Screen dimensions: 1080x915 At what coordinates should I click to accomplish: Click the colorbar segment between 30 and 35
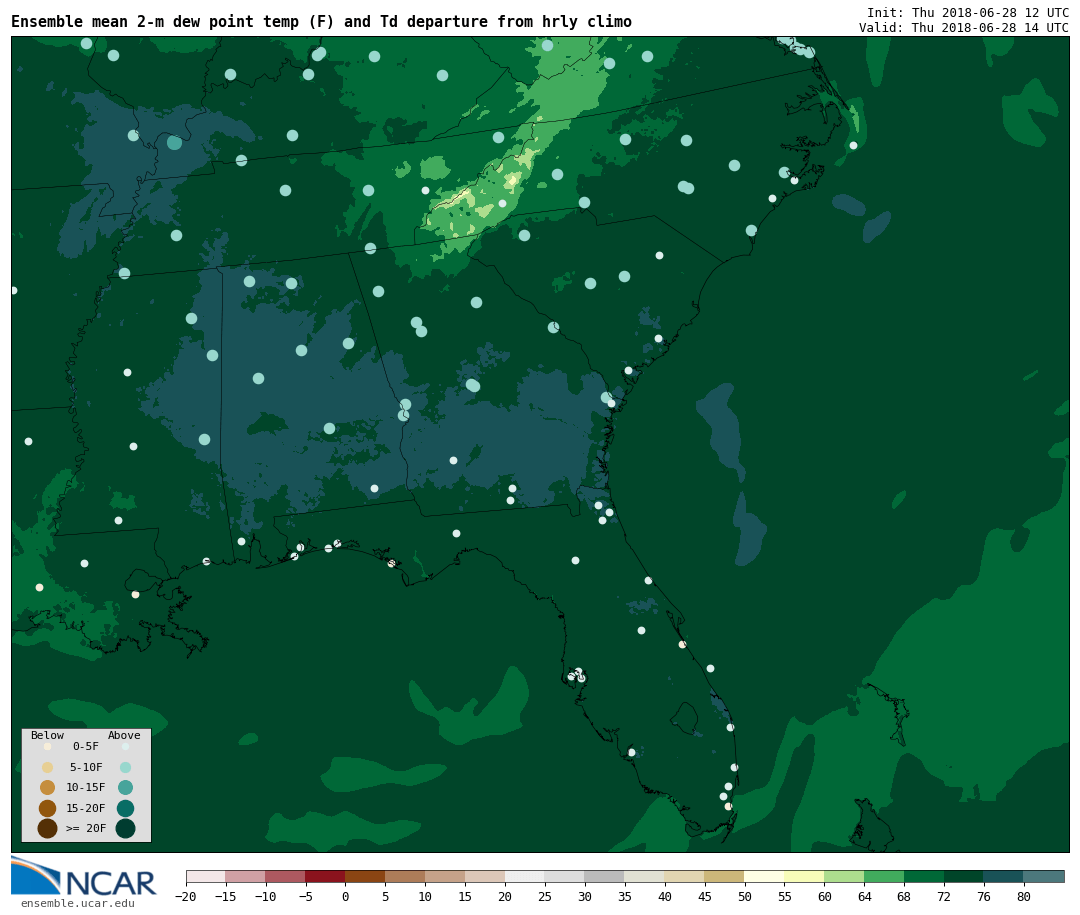[x=605, y=876]
